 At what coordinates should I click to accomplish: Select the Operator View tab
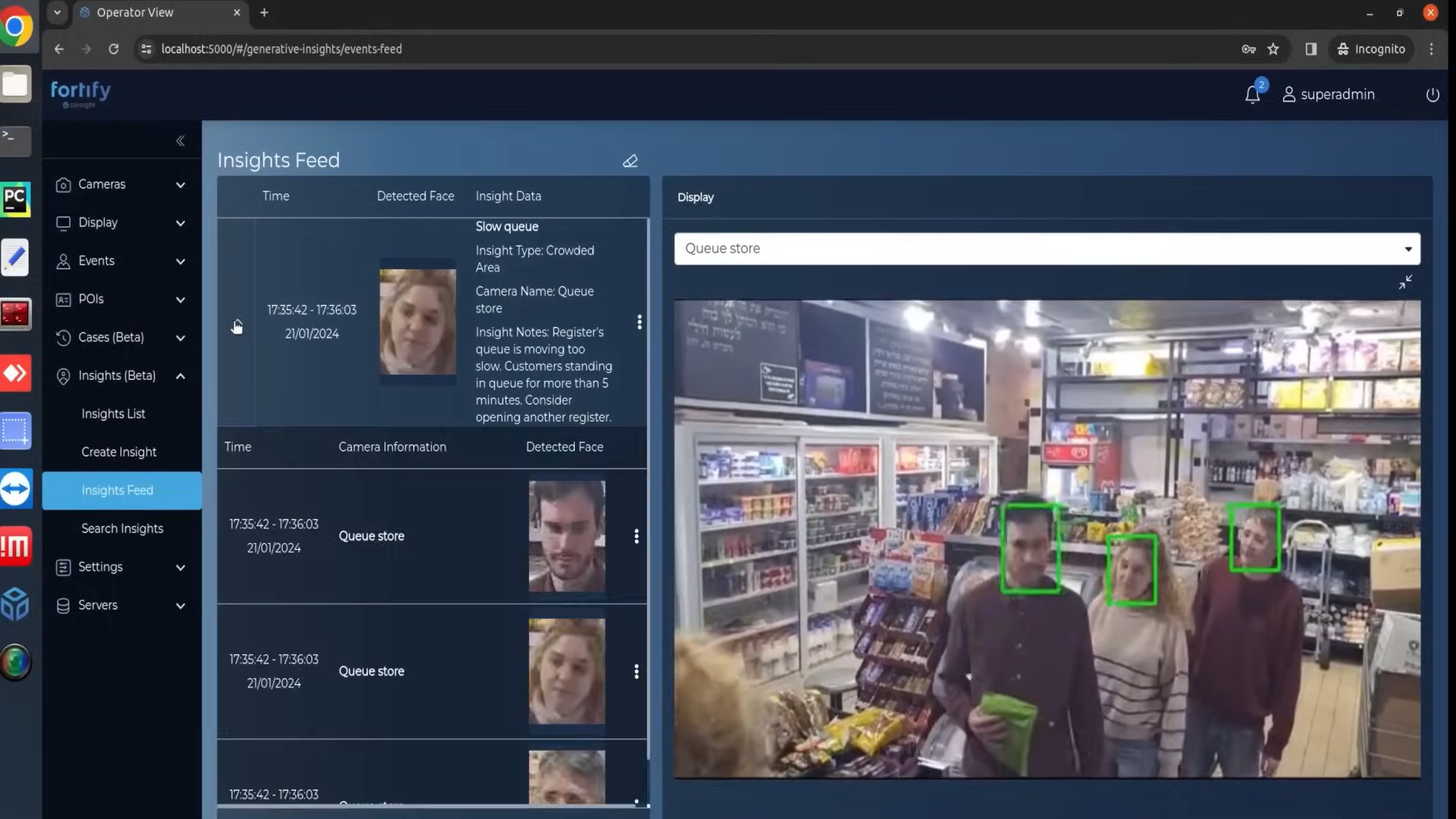click(x=159, y=13)
